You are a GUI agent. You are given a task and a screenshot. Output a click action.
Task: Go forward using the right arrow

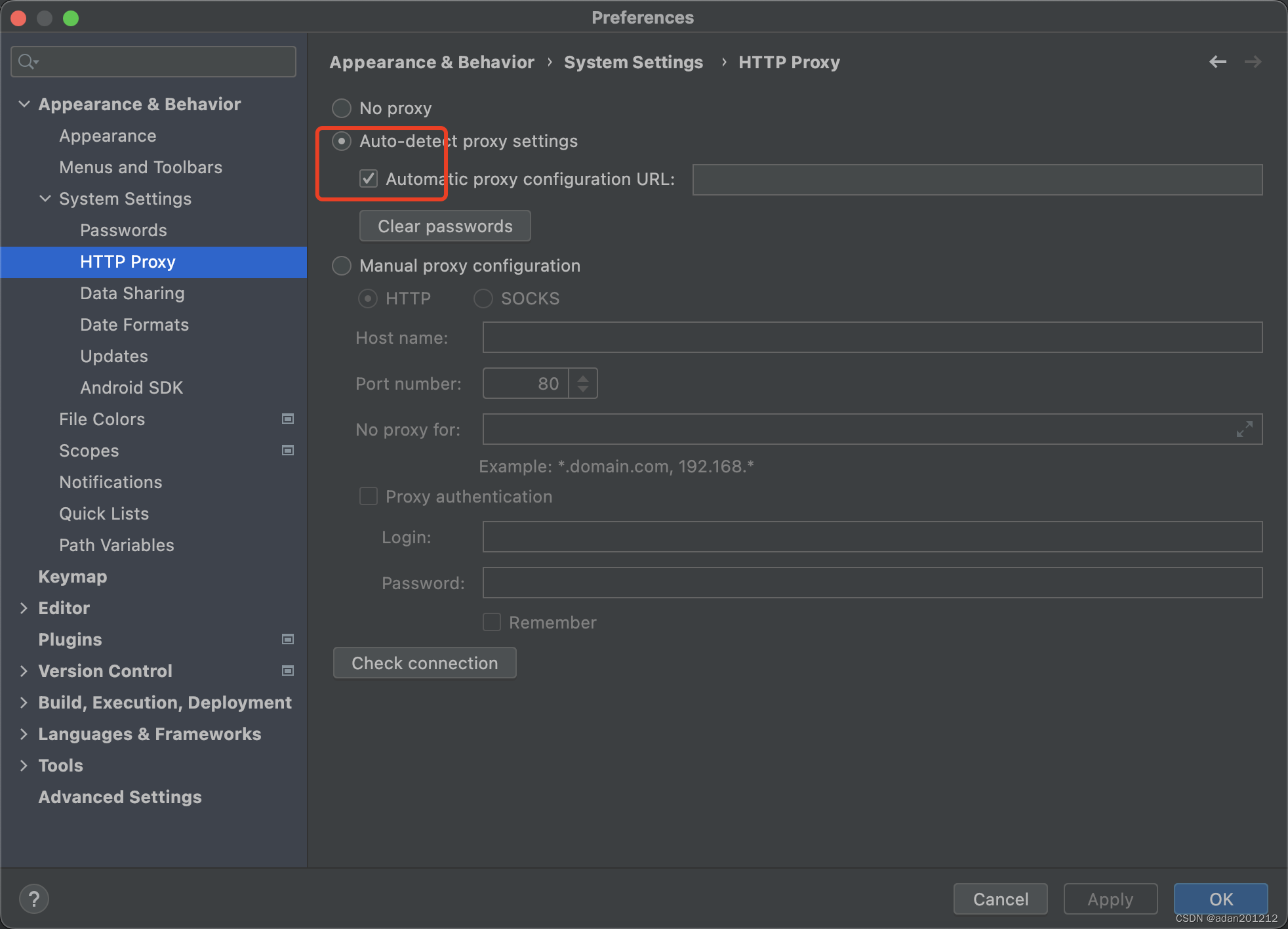1253,62
